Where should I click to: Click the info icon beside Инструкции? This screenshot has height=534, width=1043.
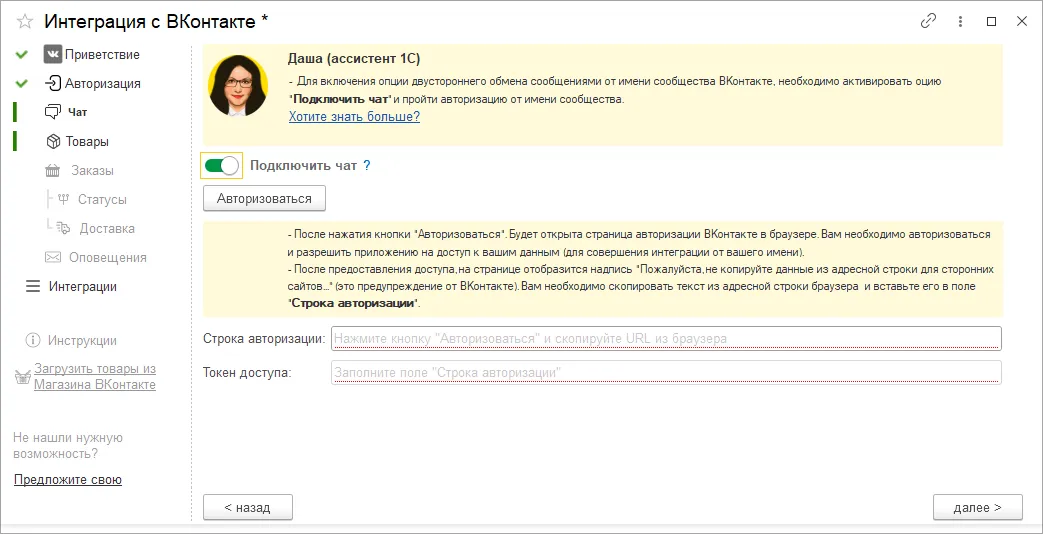[33, 340]
